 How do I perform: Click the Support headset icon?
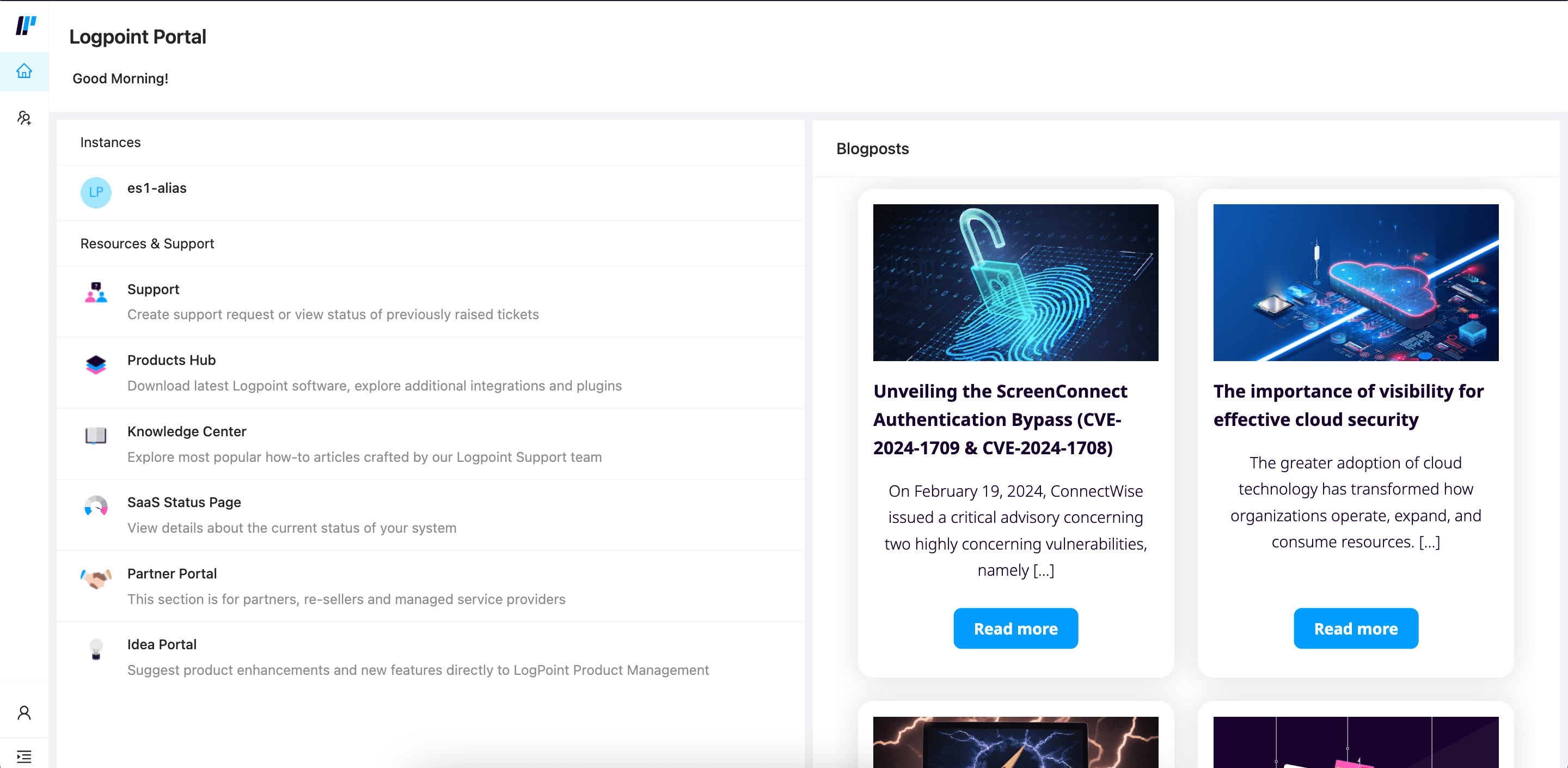point(96,294)
